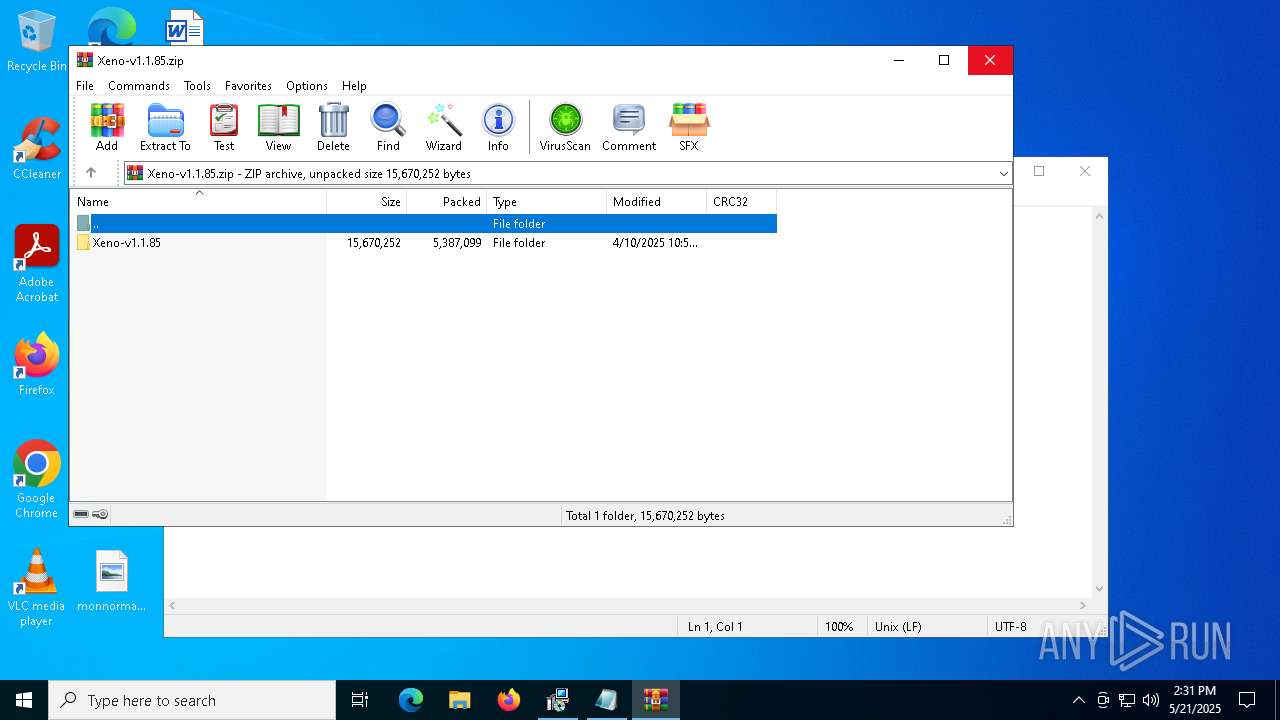Click the SFX toolbar icon
The height and width of the screenshot is (720, 1280).
689,127
